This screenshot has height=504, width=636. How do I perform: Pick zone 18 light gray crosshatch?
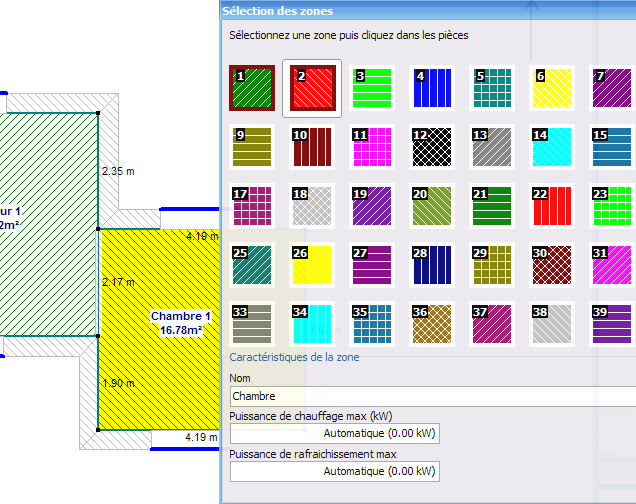click(312, 206)
